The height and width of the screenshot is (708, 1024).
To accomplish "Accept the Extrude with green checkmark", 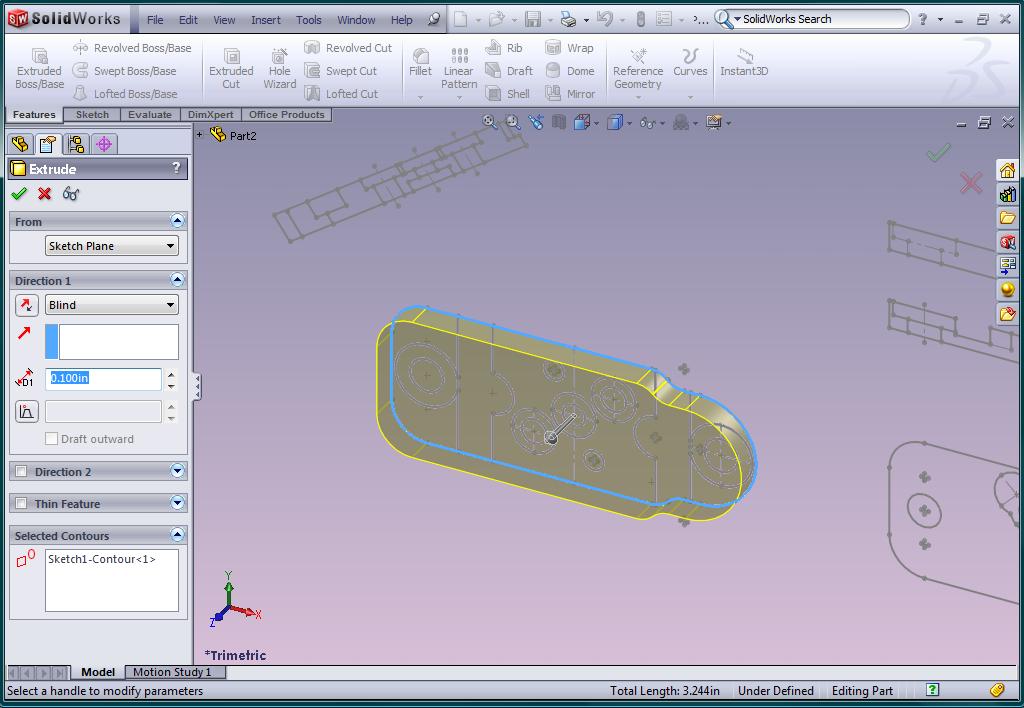I will pyautogui.click(x=19, y=193).
